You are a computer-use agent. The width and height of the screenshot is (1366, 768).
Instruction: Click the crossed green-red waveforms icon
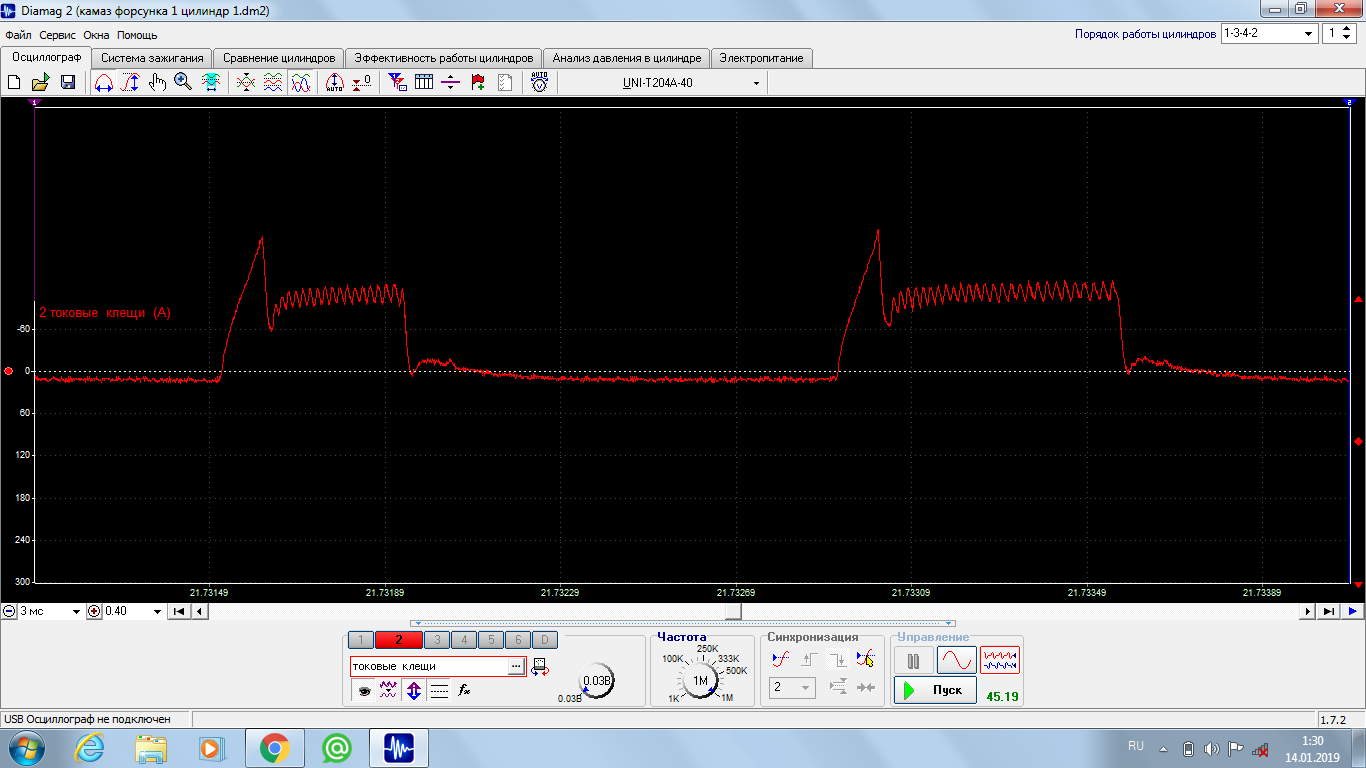click(245, 83)
